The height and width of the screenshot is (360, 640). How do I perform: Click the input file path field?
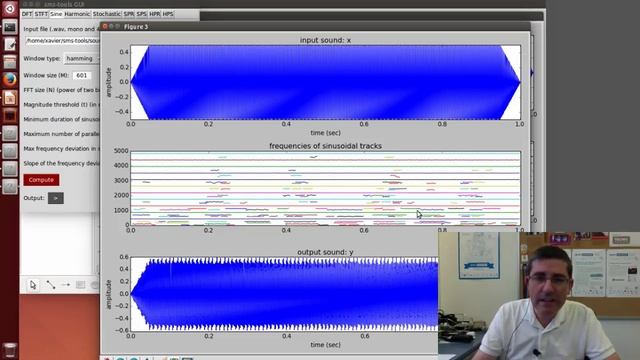point(62,41)
